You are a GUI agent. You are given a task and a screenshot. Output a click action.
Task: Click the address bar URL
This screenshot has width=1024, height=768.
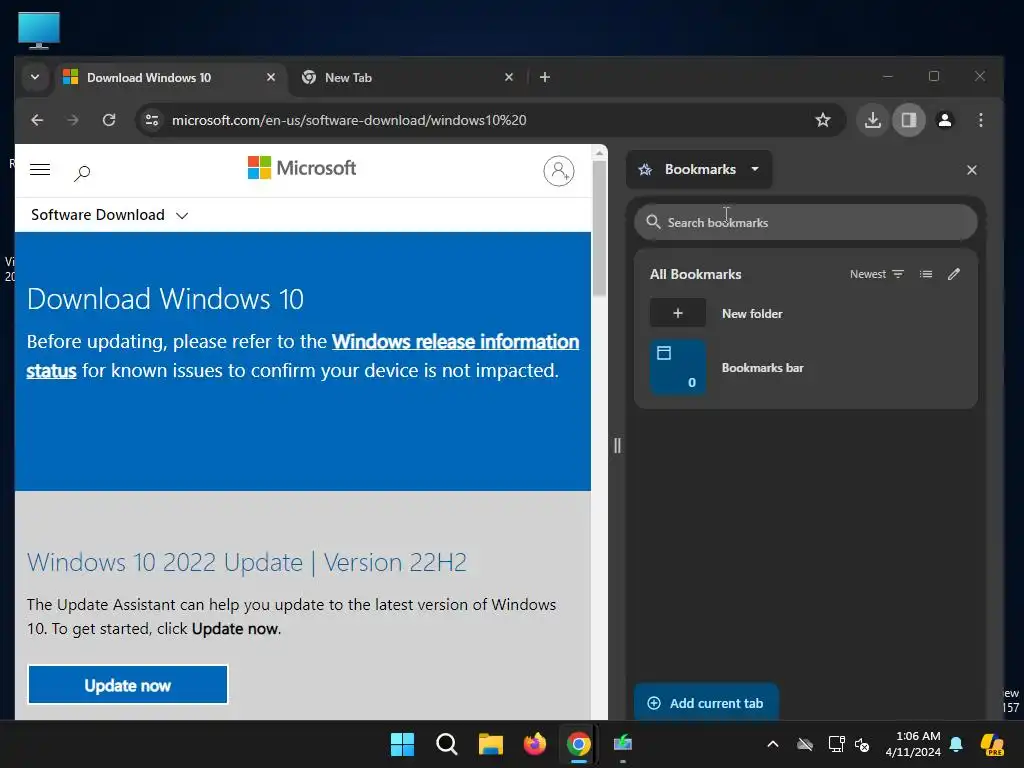click(x=349, y=120)
